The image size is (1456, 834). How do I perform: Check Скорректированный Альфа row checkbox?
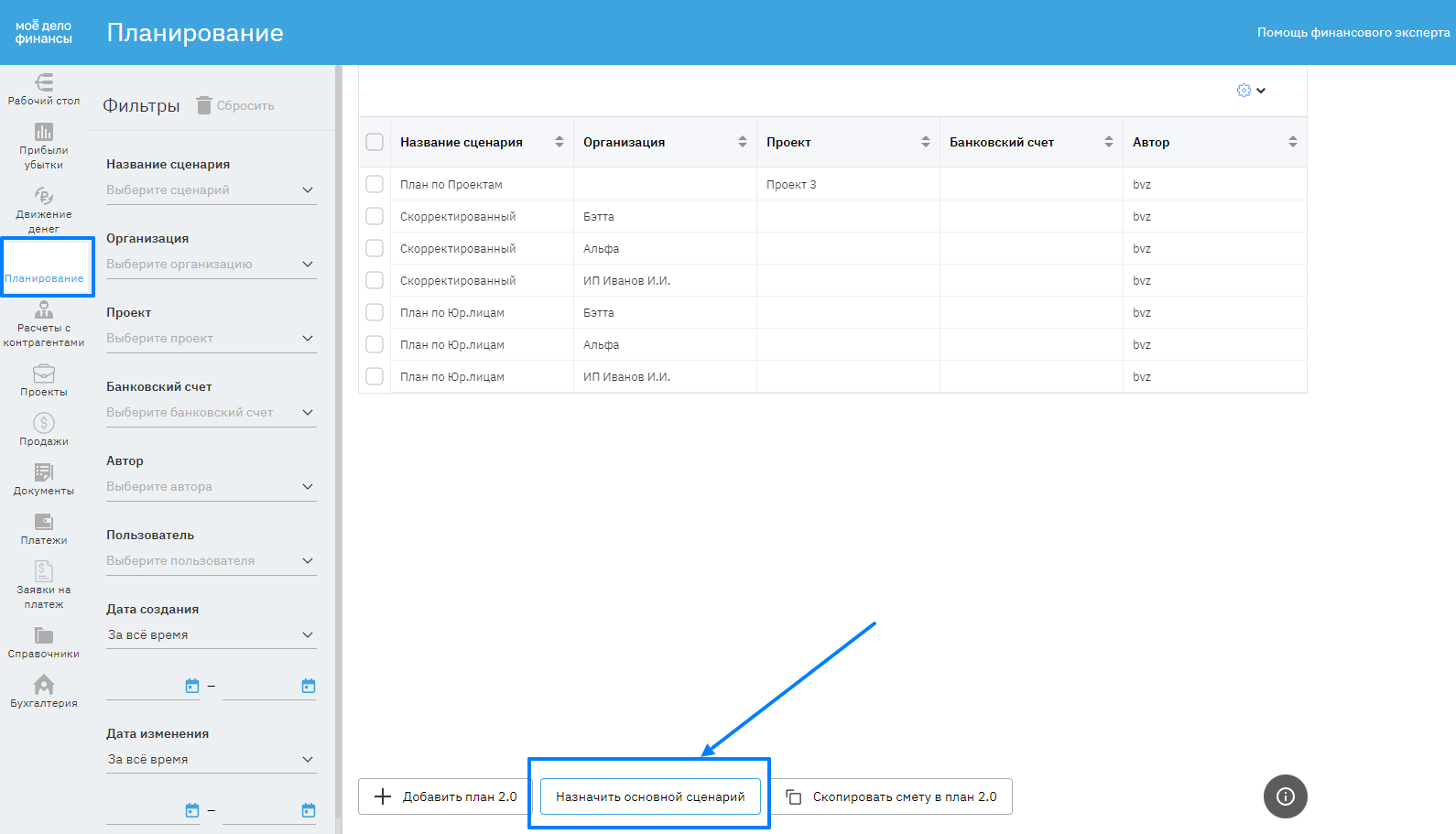coord(375,248)
